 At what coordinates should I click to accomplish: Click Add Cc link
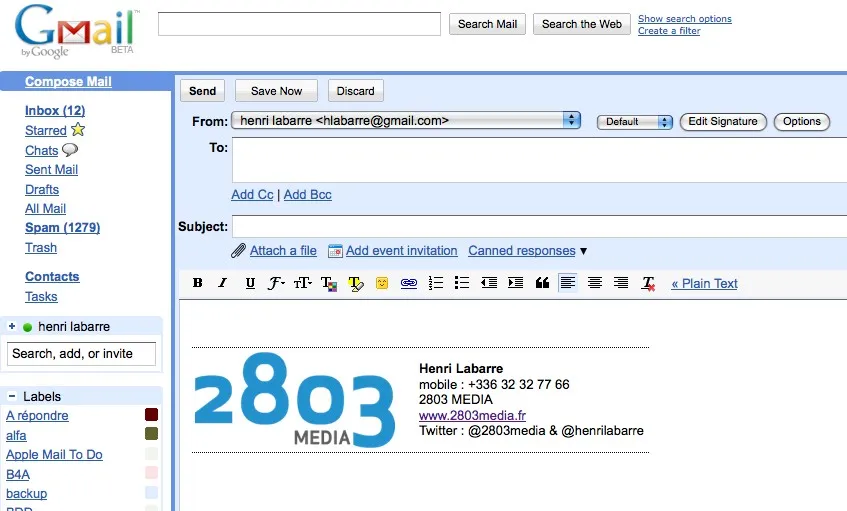[252, 194]
